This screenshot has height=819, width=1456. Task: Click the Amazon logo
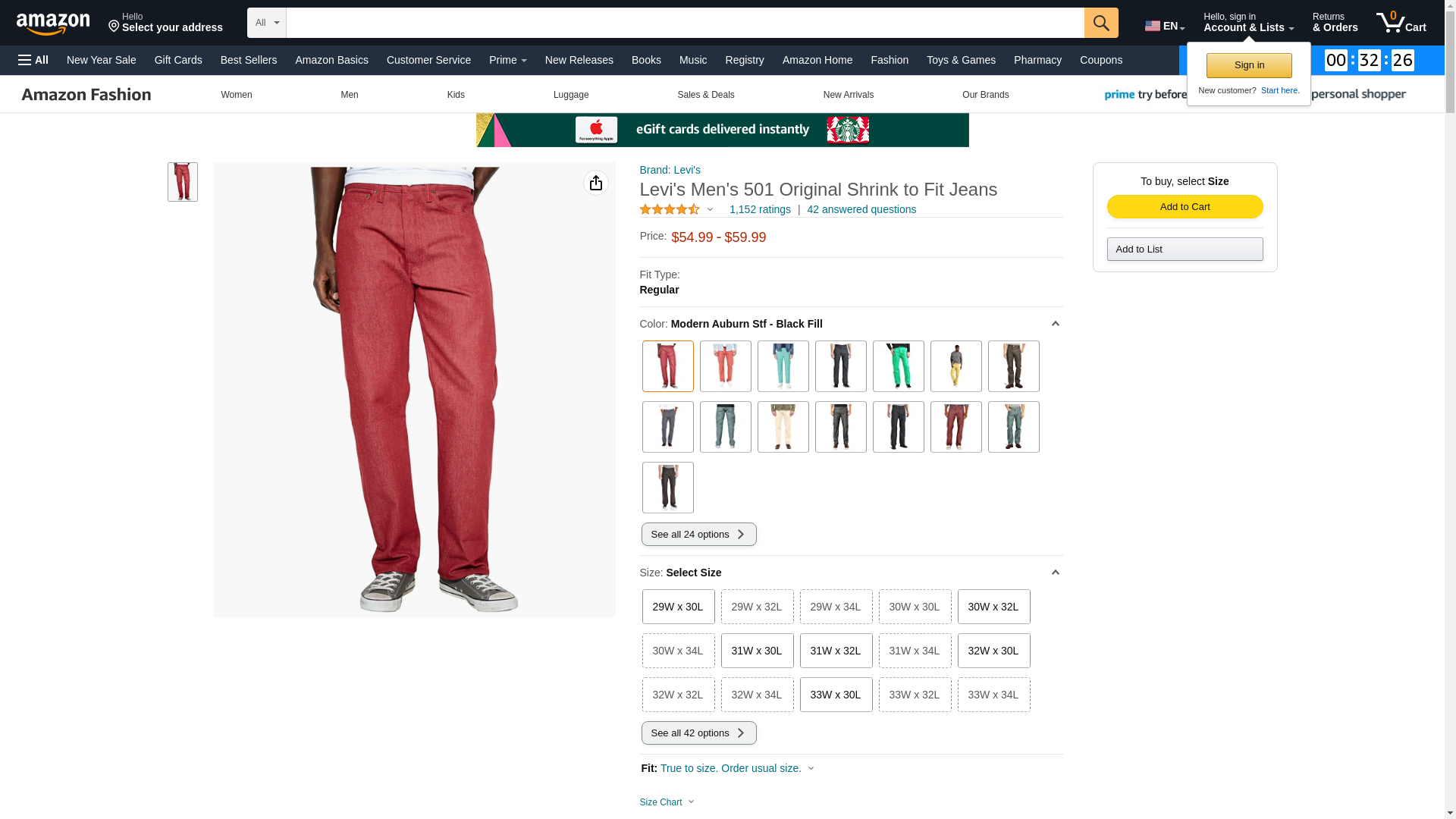(x=53, y=24)
